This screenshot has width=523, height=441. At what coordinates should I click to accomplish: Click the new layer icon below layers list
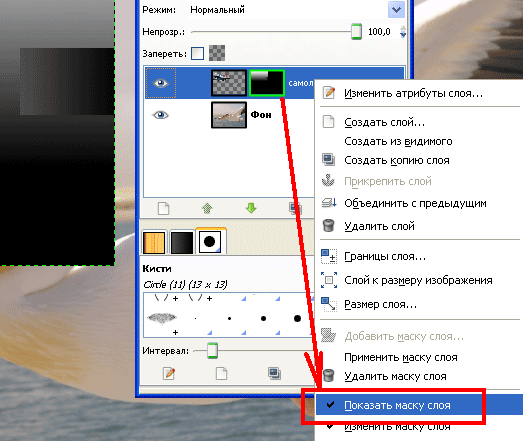[163, 208]
